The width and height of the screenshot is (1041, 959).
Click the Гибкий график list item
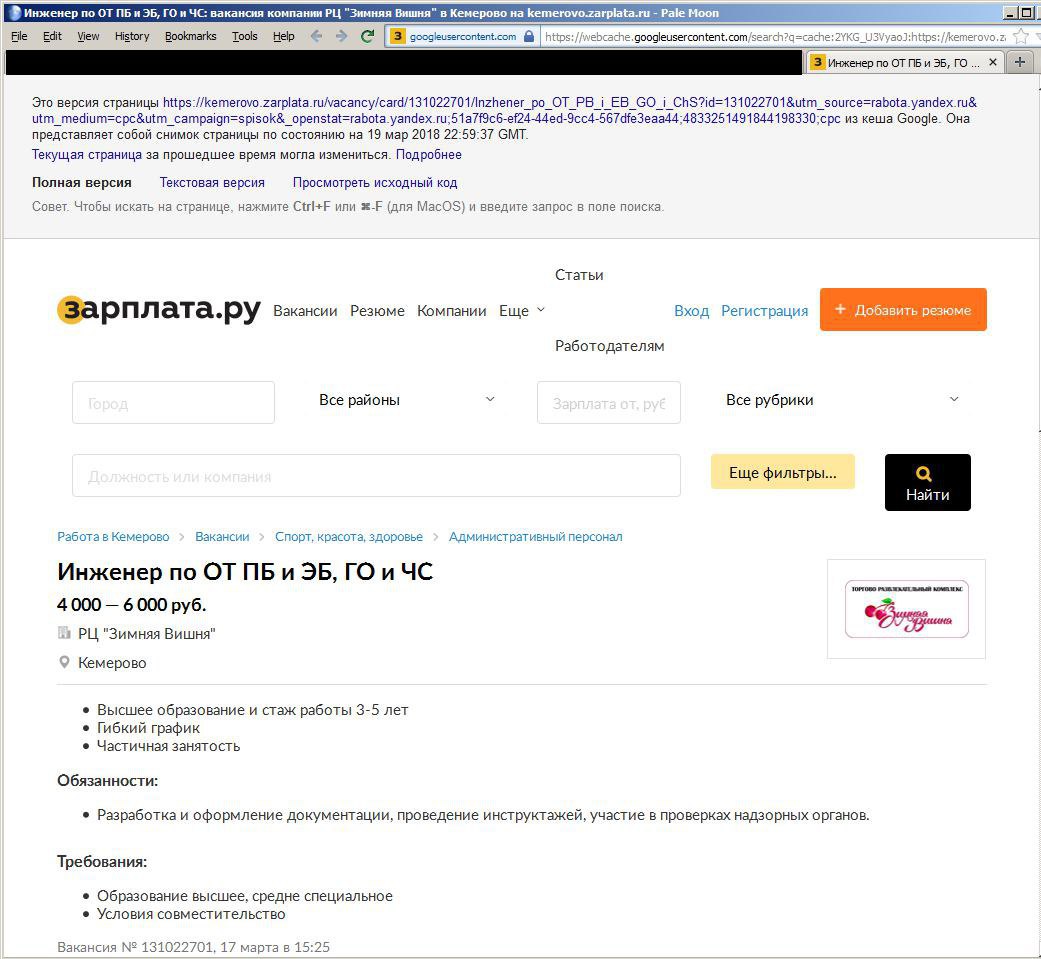coord(148,728)
